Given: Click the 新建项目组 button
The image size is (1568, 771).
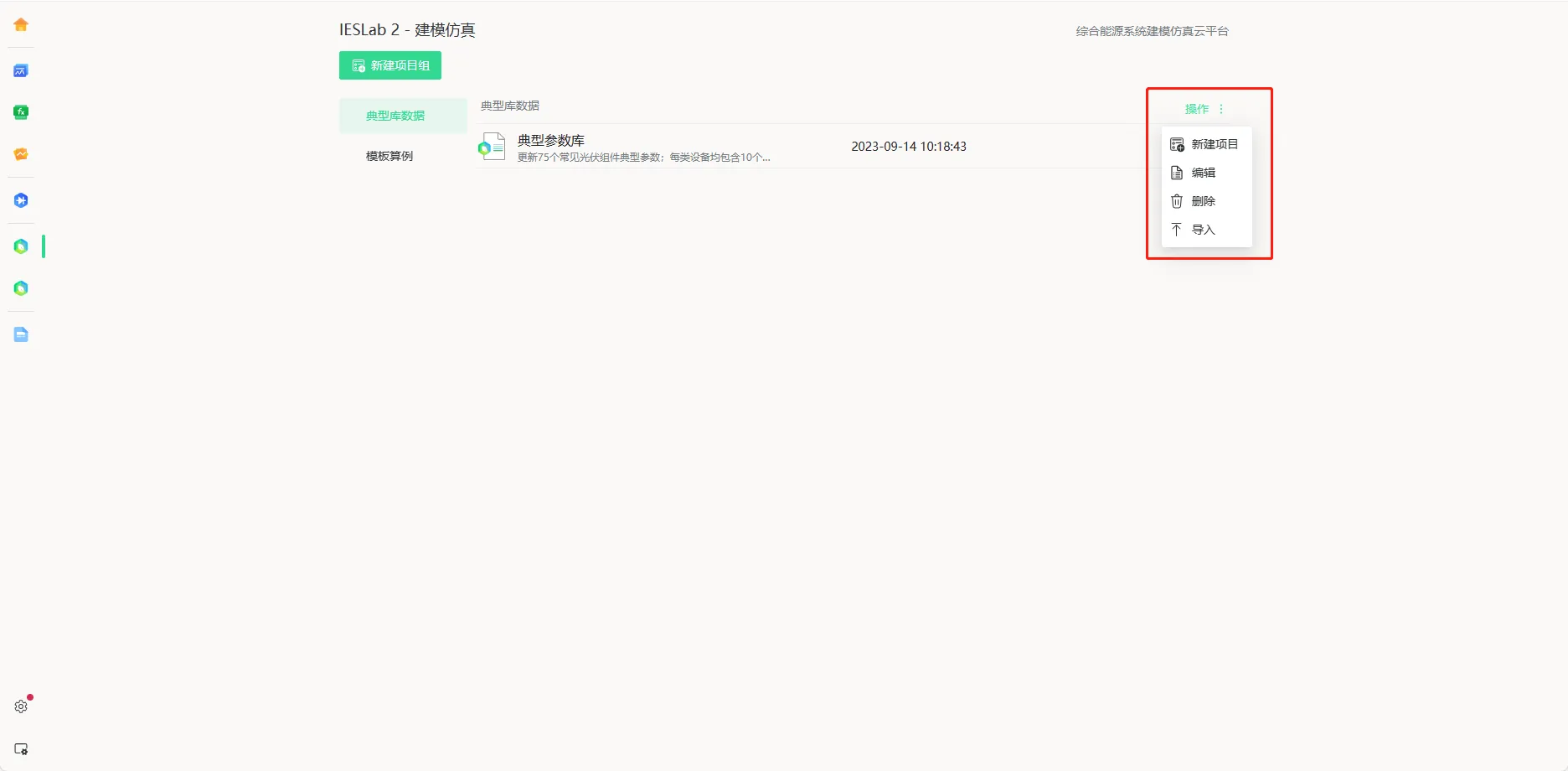Looking at the screenshot, I should click(x=390, y=65).
